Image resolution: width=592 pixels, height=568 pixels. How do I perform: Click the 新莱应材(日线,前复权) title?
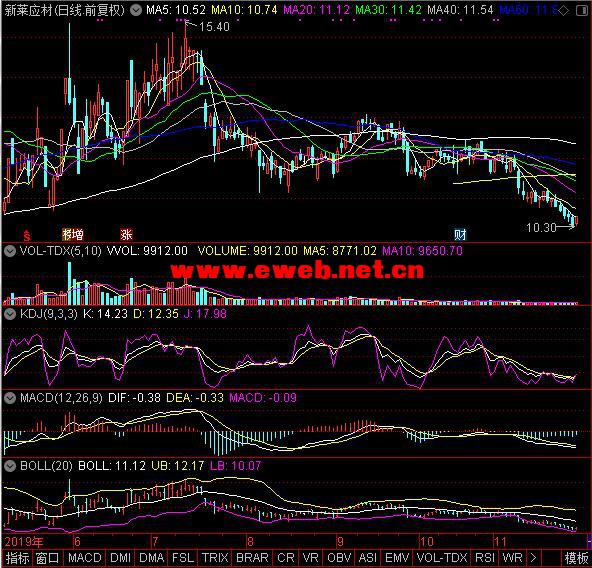click(x=65, y=10)
